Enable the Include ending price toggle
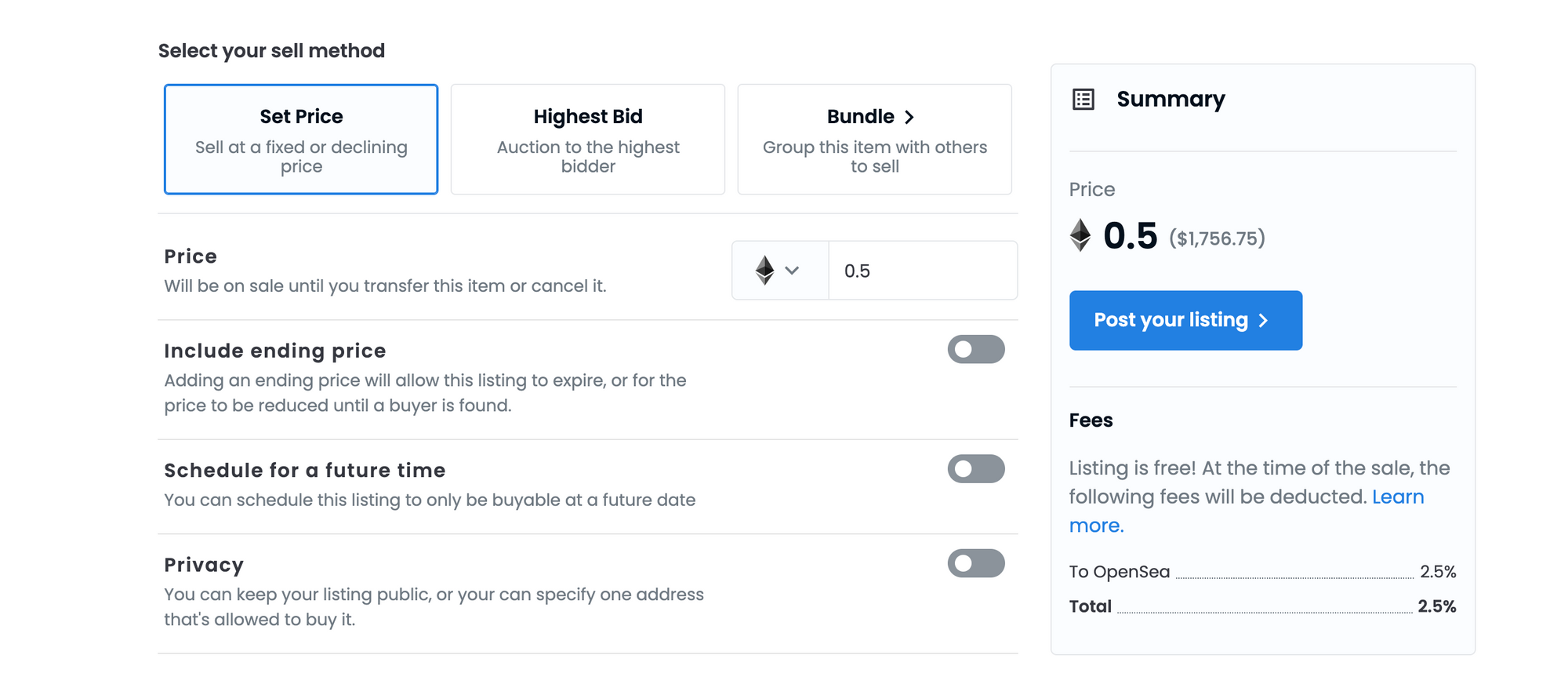The image size is (1568, 684). (976, 349)
